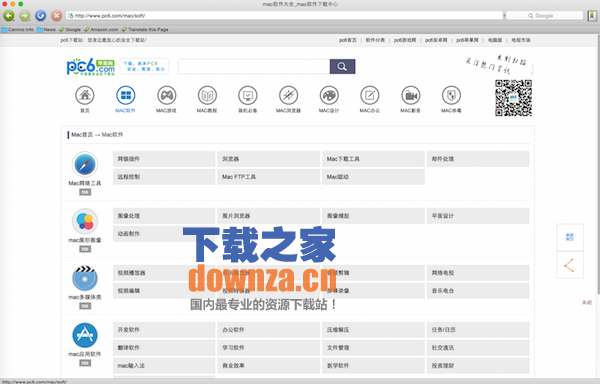Open the Amazon.com bookmark

tap(101, 29)
